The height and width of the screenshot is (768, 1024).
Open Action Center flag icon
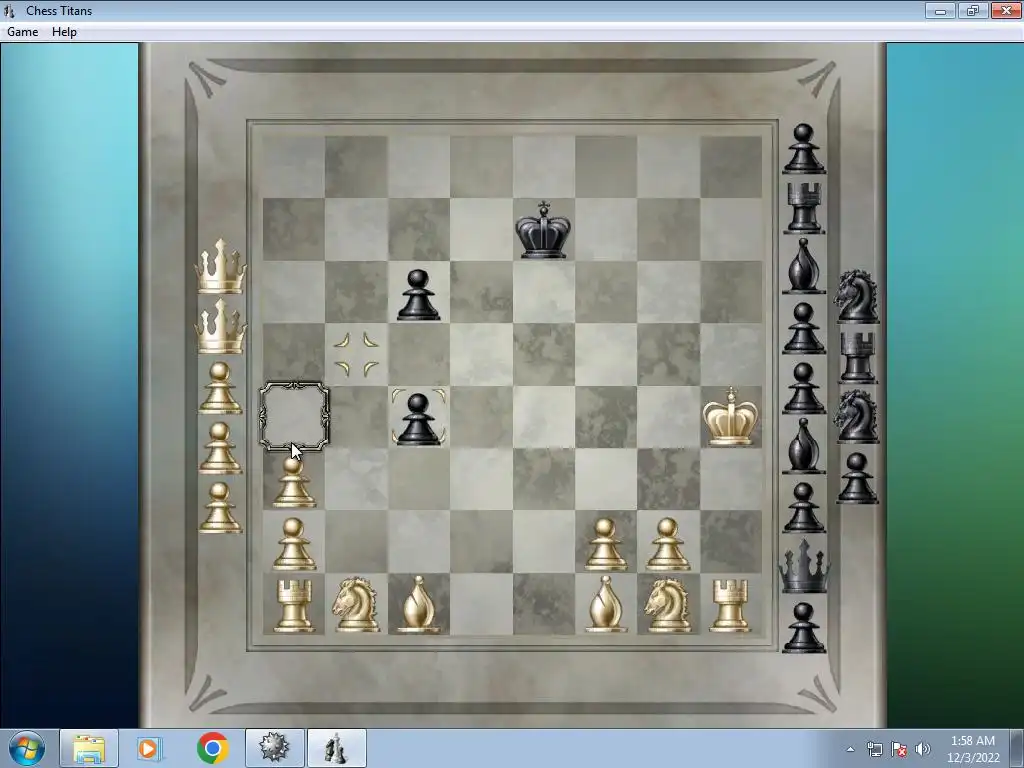pyautogui.click(x=899, y=749)
